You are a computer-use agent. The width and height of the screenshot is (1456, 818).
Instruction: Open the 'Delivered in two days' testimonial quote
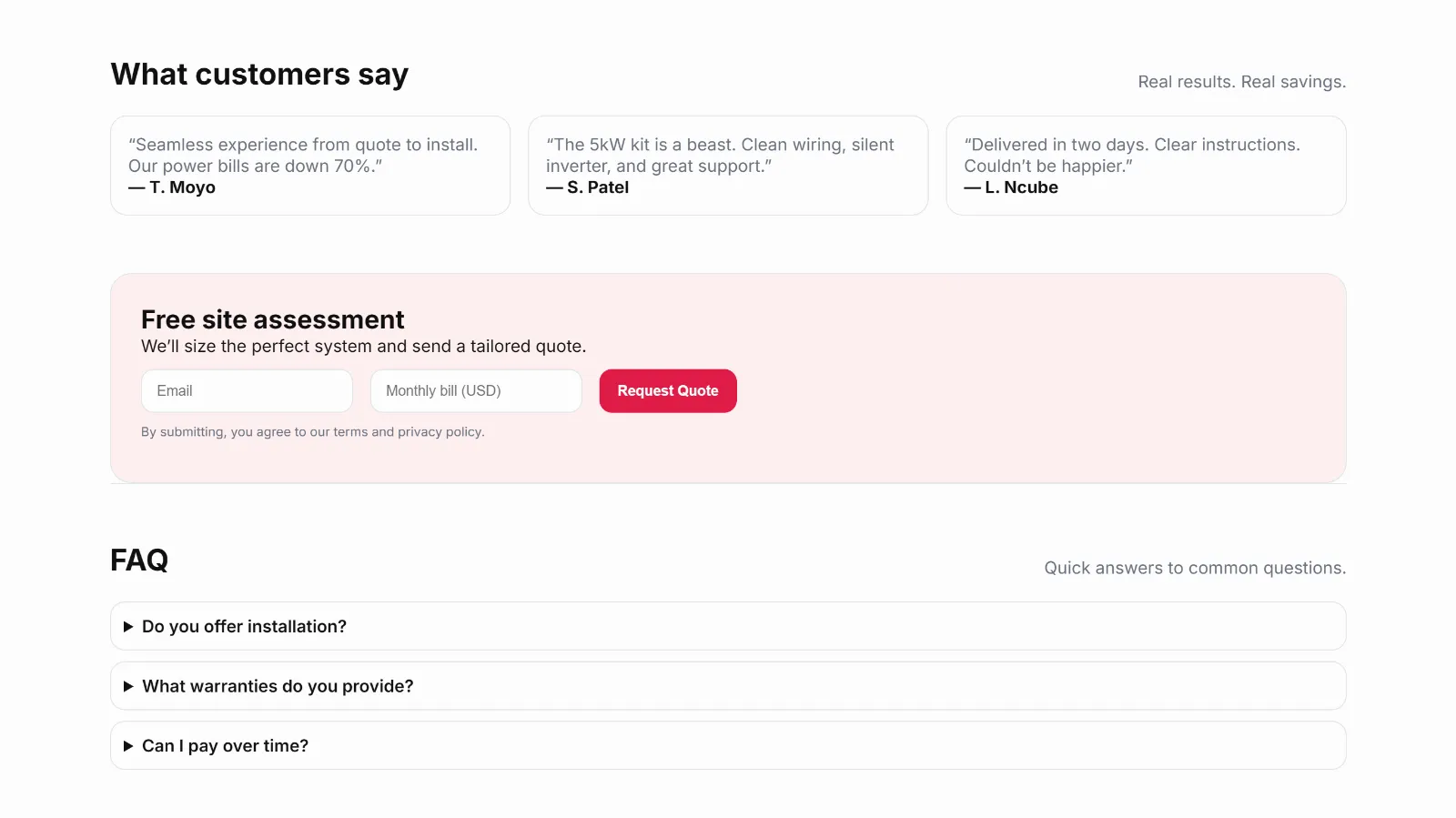click(1131, 156)
